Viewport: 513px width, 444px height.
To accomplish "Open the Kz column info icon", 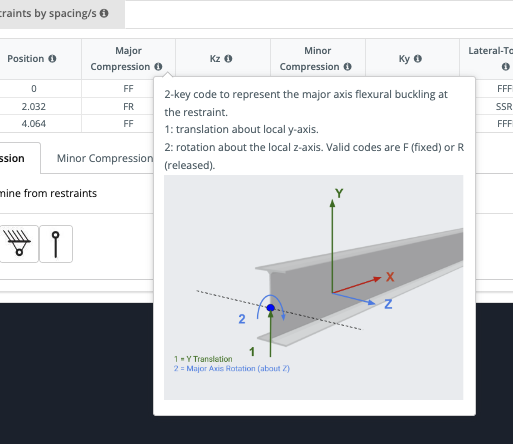I will (x=228, y=59).
